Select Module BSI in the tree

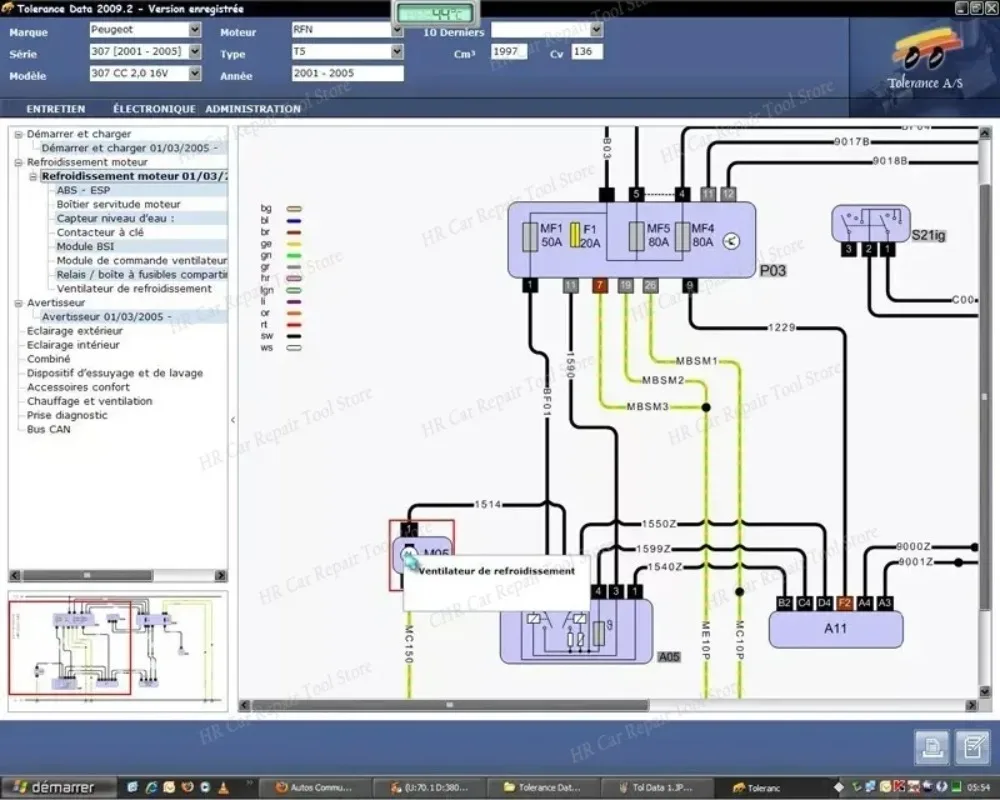point(85,246)
